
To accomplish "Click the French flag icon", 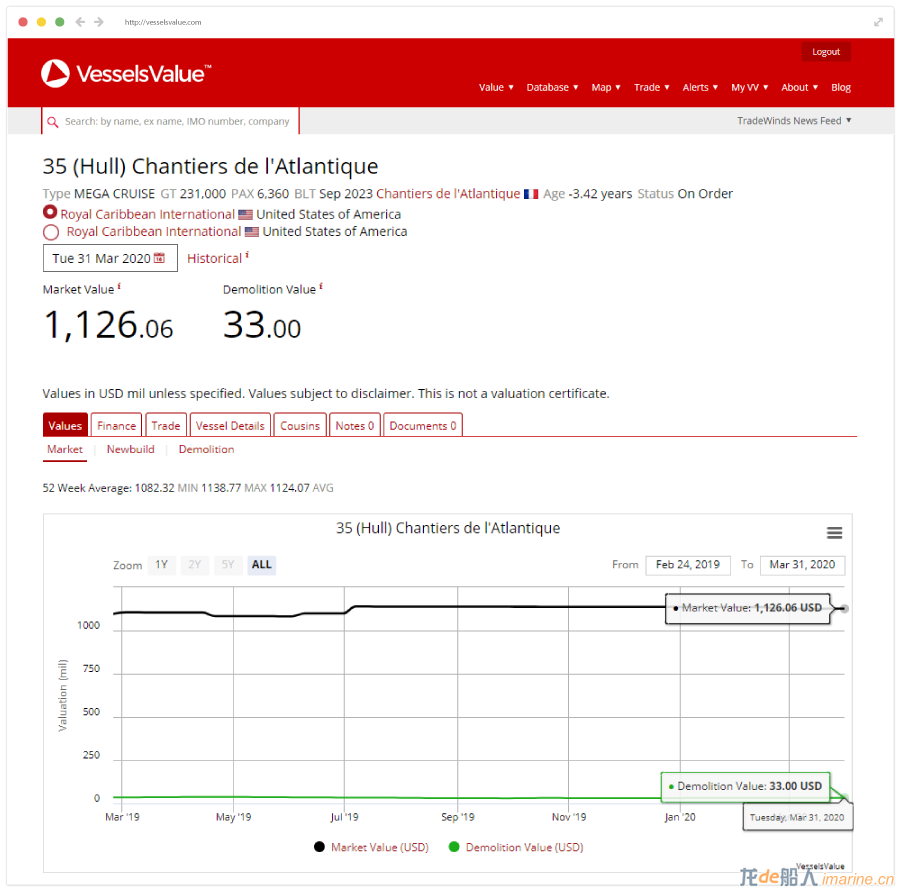I will [531, 194].
